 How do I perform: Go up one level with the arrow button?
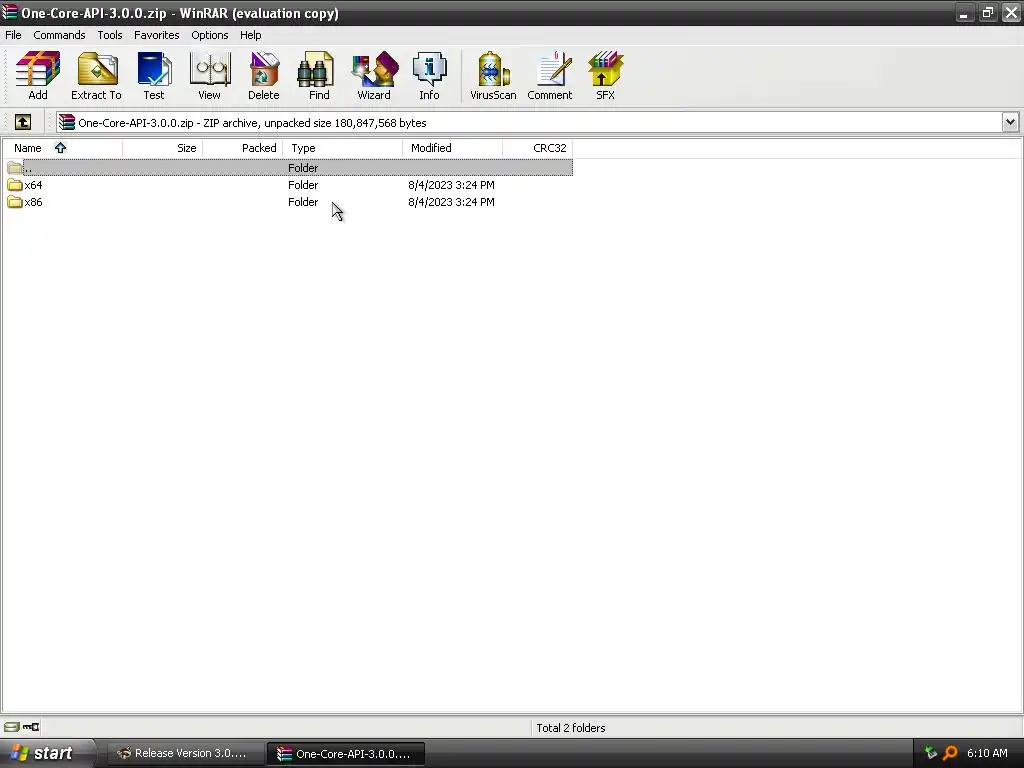(23, 122)
